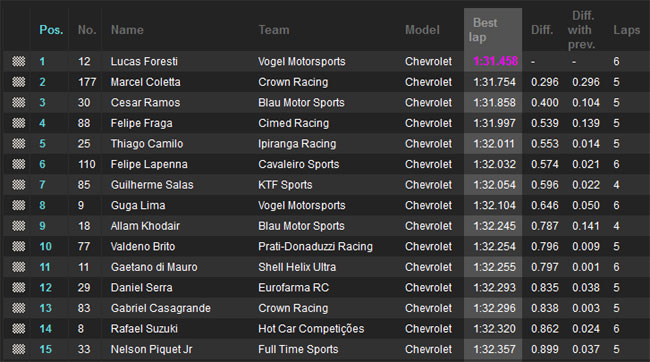Click the pink 1:31.458 best lap time
650x362 pixels.
(495, 61)
